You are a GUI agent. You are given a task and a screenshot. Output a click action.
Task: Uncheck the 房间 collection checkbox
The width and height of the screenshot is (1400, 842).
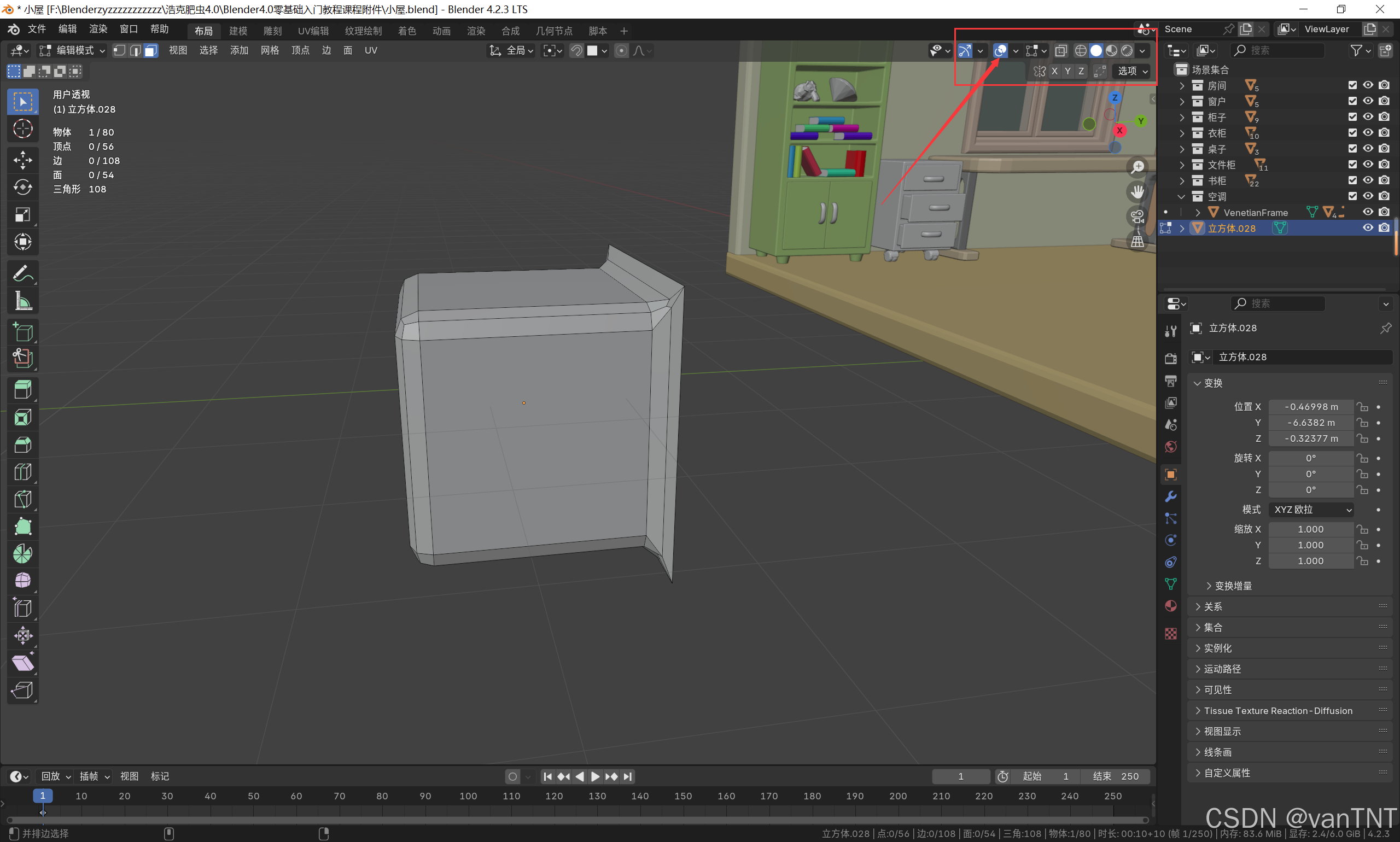(x=1352, y=85)
